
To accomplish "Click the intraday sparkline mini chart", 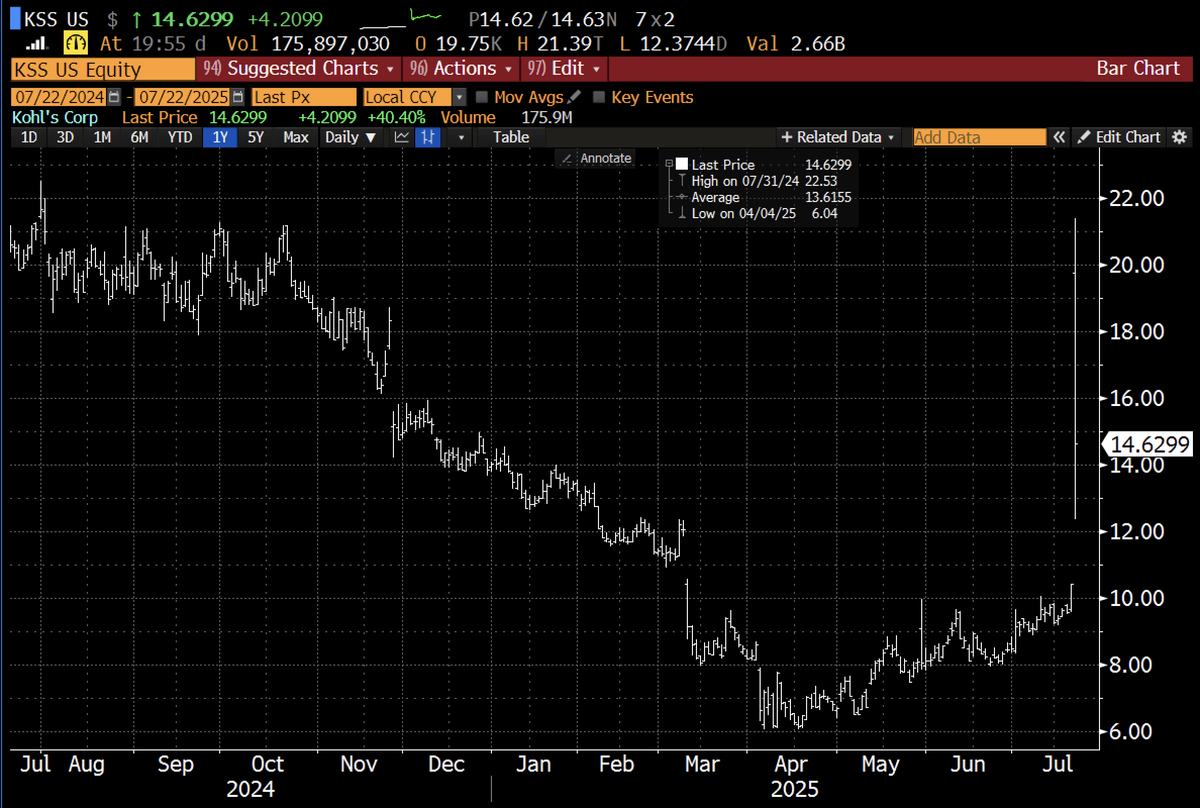I will (401, 17).
